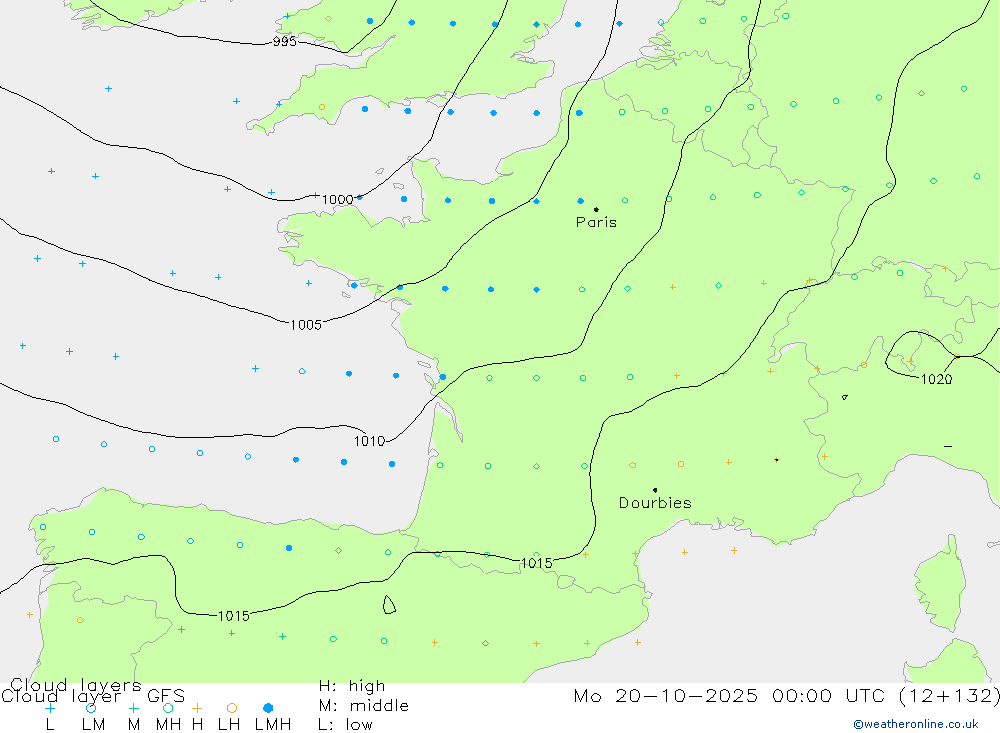
Task: Click the blue plus L legend symbol
Action: coord(50,708)
